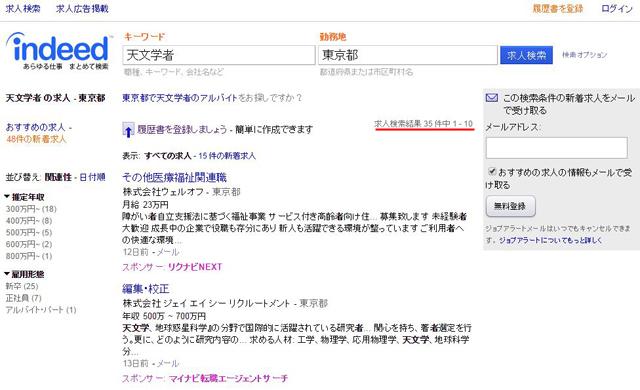
Task: Toggle the おすすめの求人の情報もメール checkbox
Action: pyautogui.click(x=492, y=171)
